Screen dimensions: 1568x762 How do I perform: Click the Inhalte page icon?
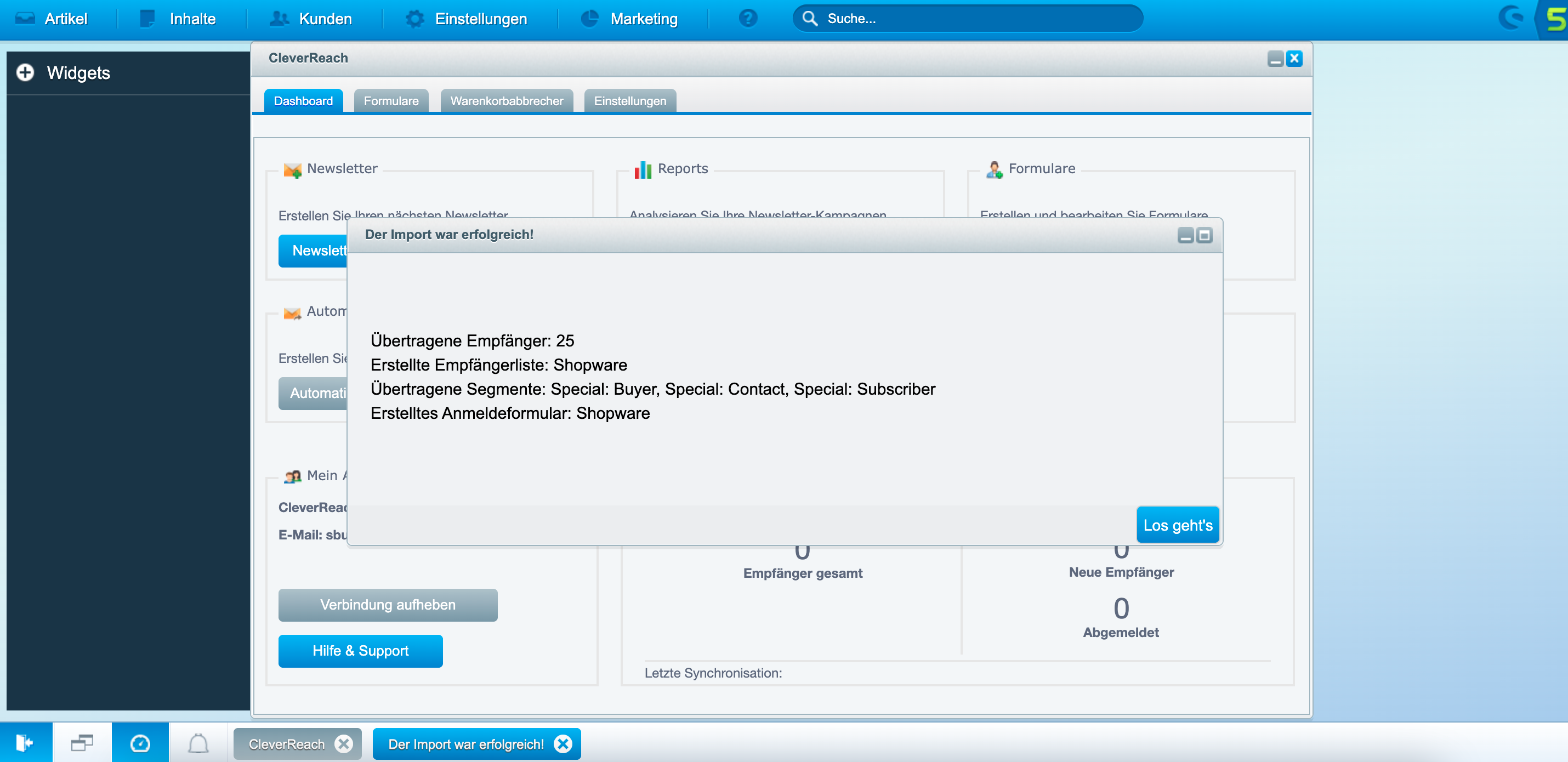(x=147, y=18)
